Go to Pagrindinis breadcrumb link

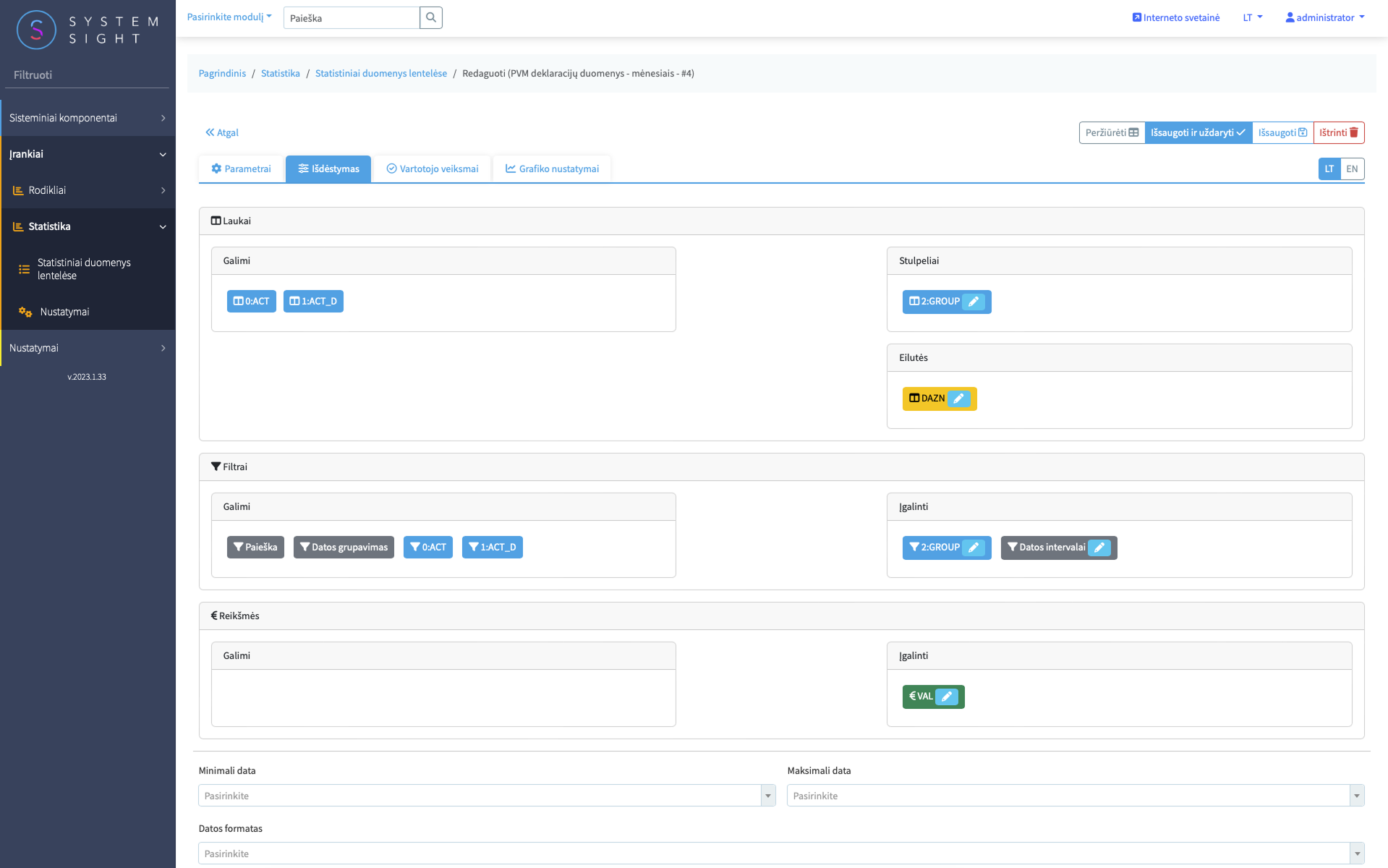click(222, 73)
